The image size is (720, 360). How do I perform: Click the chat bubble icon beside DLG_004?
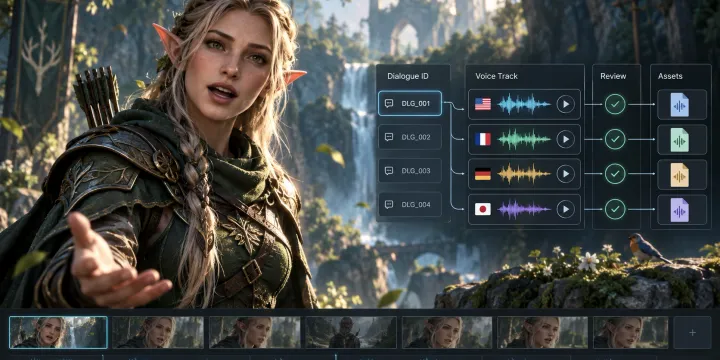coord(389,204)
